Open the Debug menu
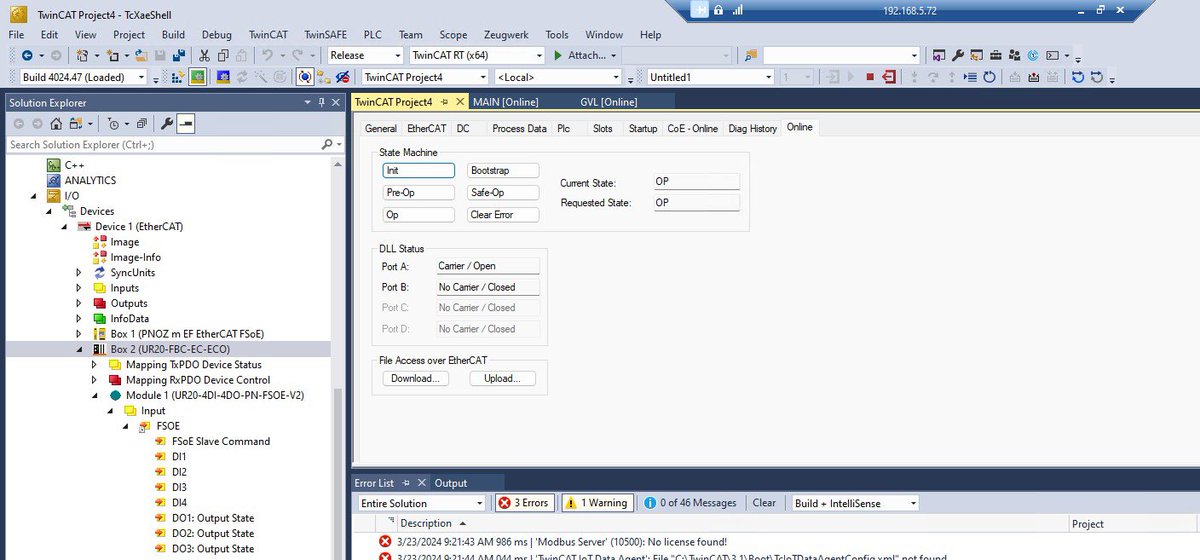Screen dimensions: 1200x560 [215, 34]
